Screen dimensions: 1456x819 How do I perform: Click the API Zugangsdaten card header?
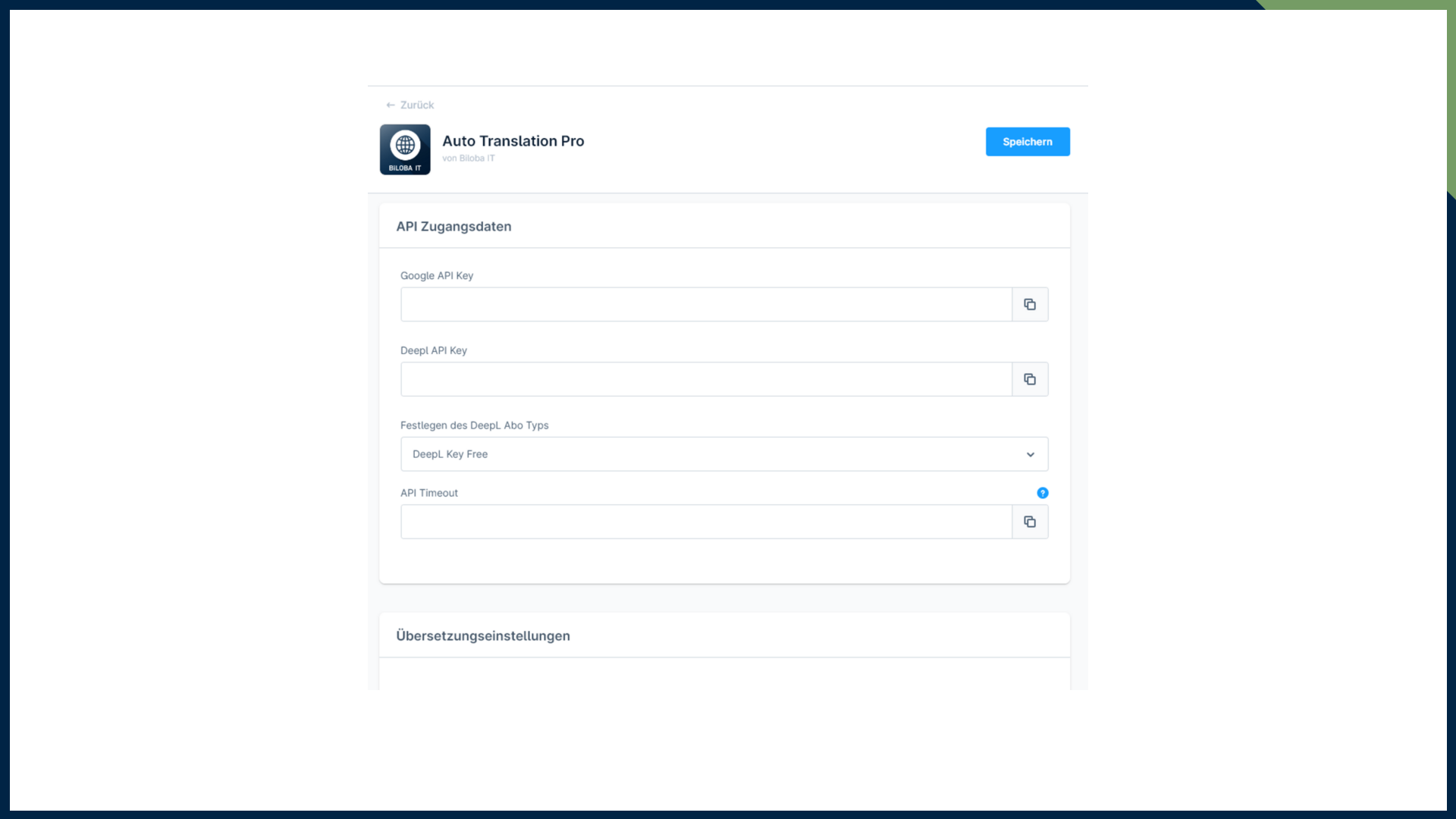453,227
